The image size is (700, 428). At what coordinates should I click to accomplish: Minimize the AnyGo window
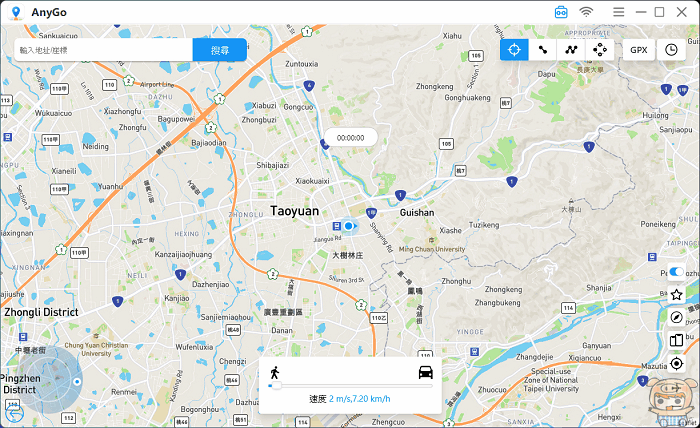click(x=641, y=12)
